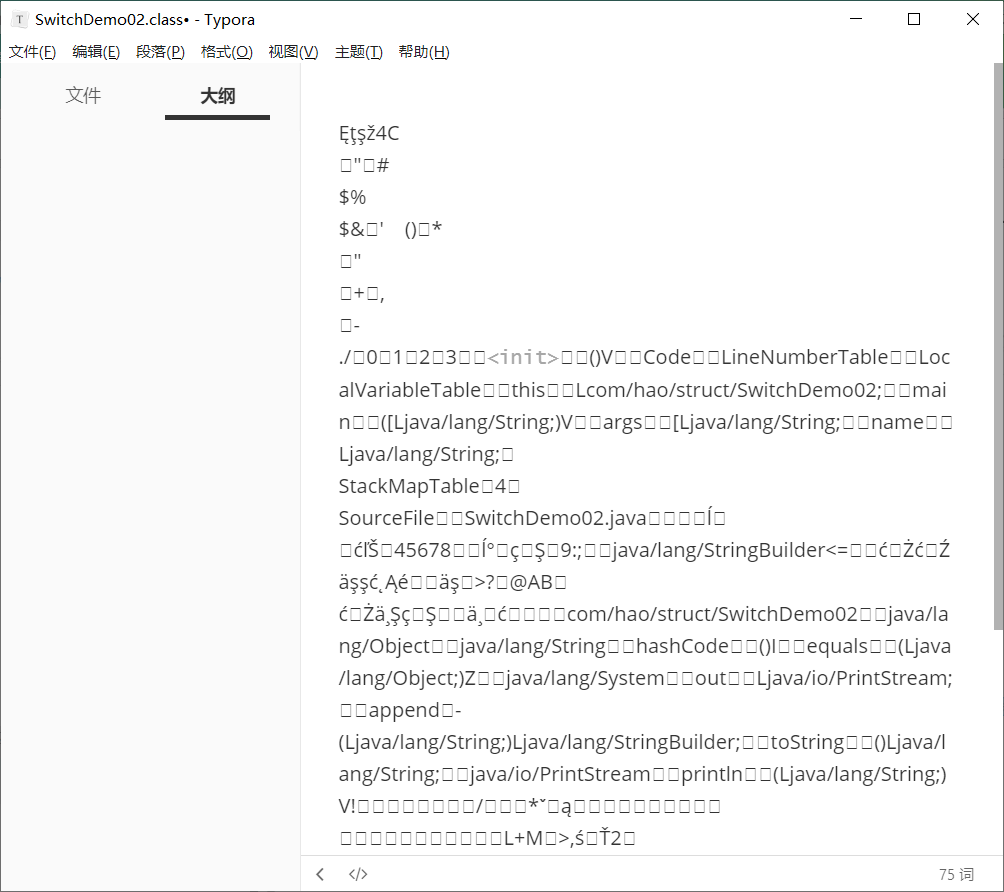This screenshot has width=1004, height=892.
Task: Click the toString text in editor
Action: click(807, 742)
